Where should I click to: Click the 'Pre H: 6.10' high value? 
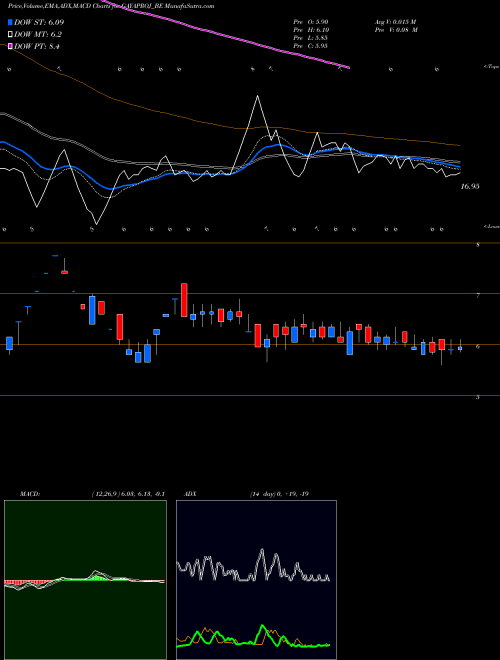tap(311, 30)
